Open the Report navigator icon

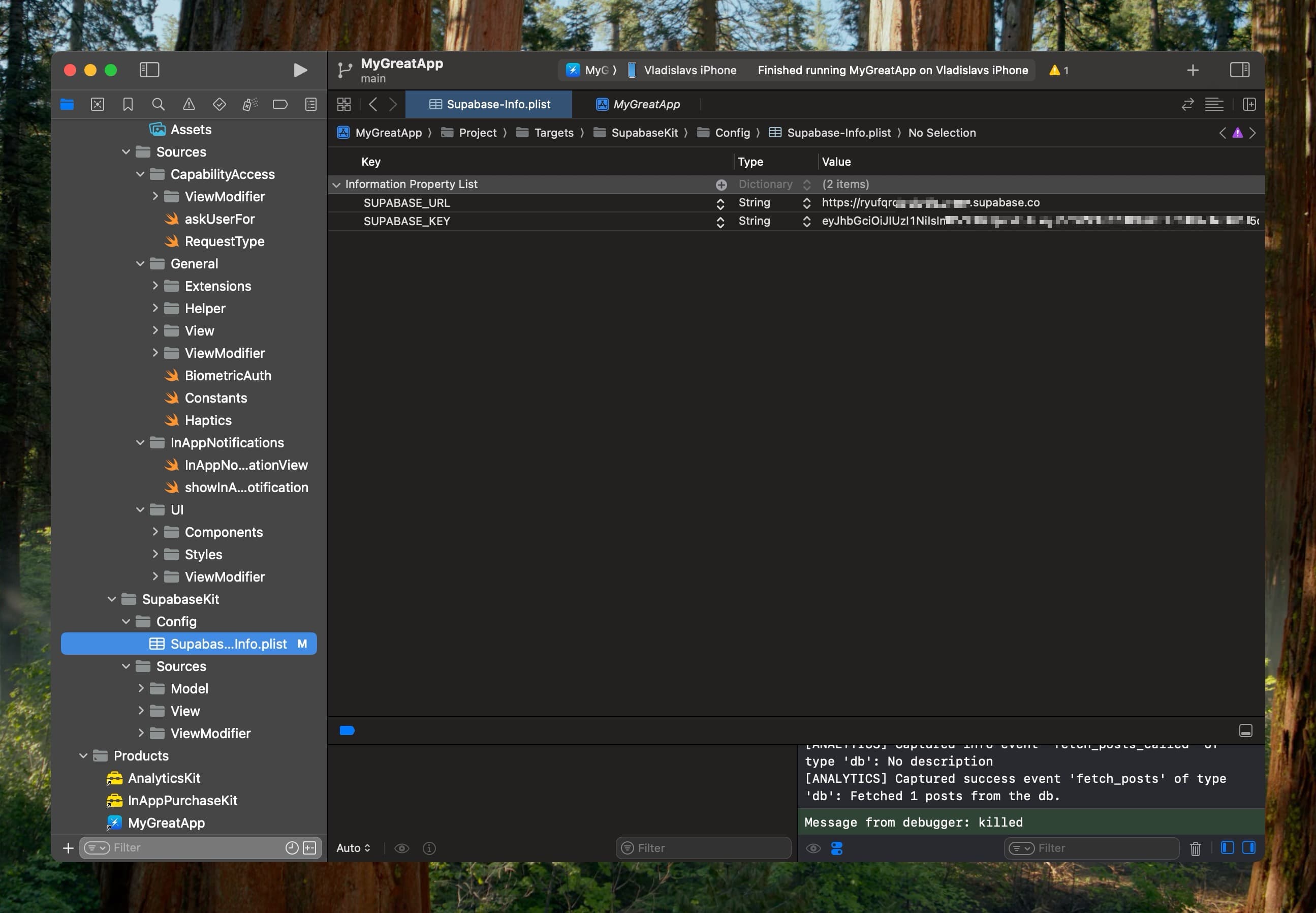tap(311, 104)
